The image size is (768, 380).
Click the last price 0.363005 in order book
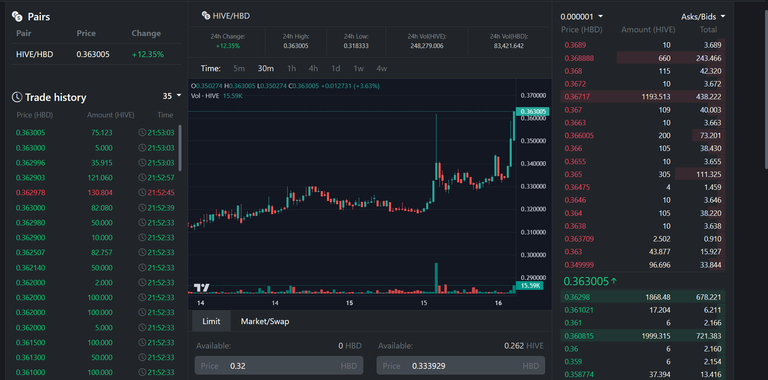(x=586, y=282)
